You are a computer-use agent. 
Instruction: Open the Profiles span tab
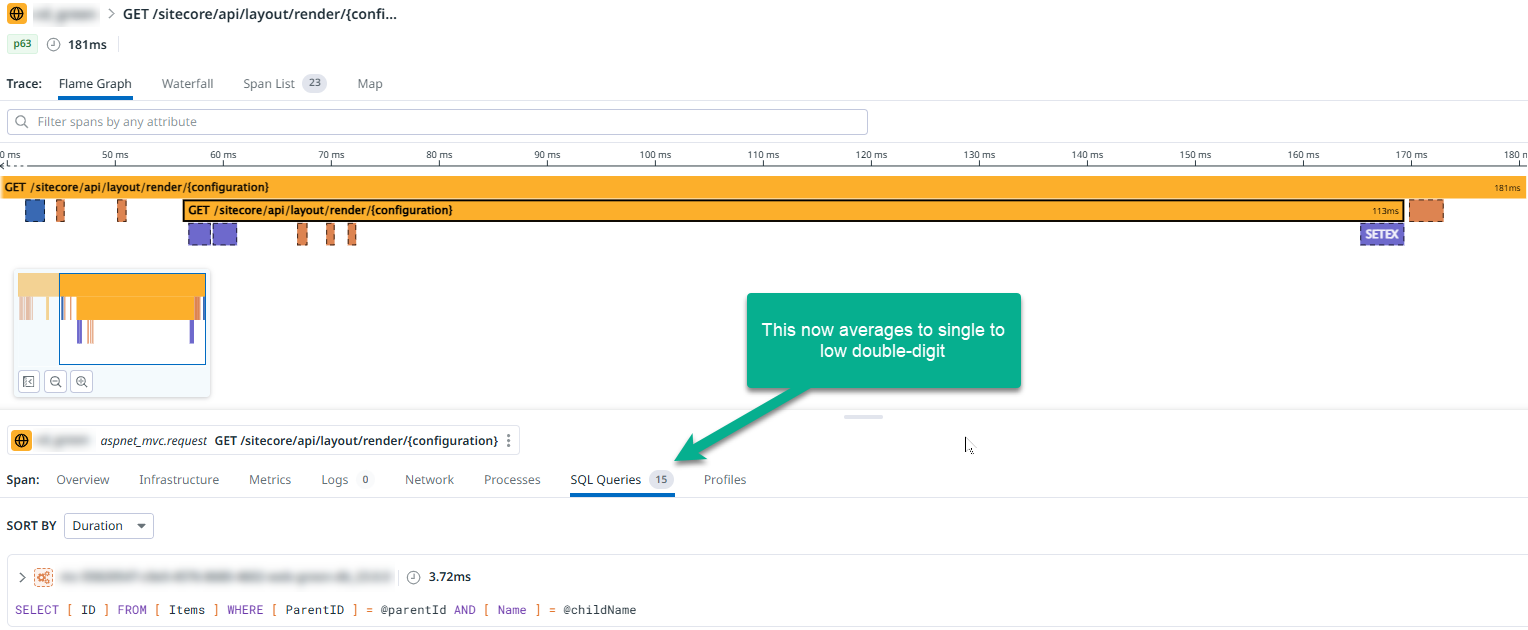click(x=724, y=480)
